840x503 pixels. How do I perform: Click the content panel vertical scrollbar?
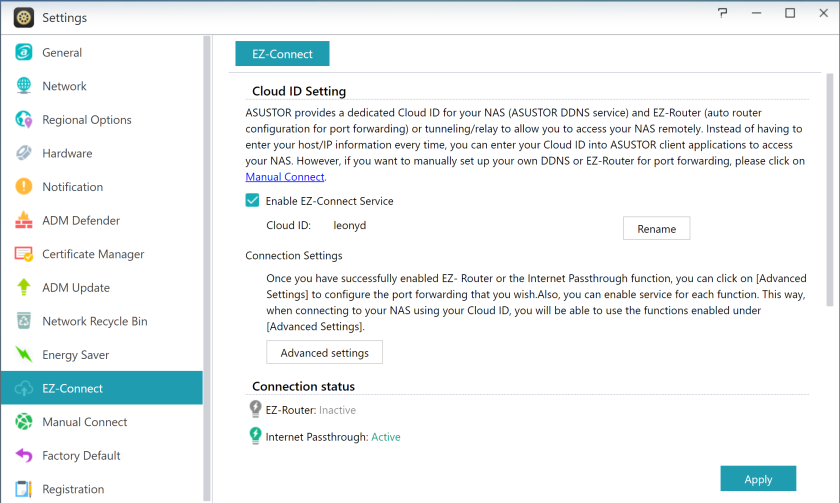pos(830,190)
